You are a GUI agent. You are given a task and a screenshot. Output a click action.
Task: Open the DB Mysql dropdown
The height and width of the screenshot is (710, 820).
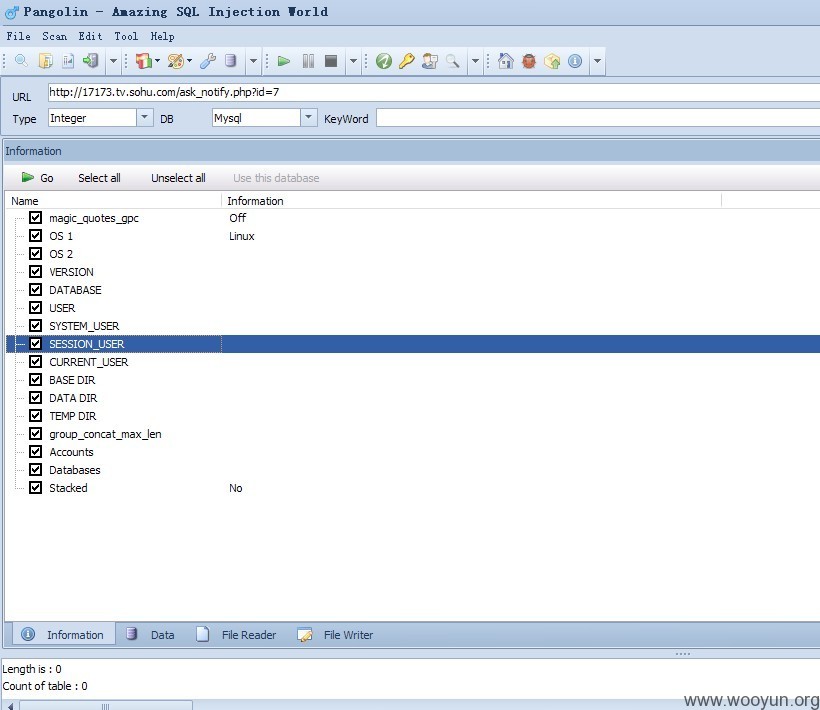coord(309,118)
